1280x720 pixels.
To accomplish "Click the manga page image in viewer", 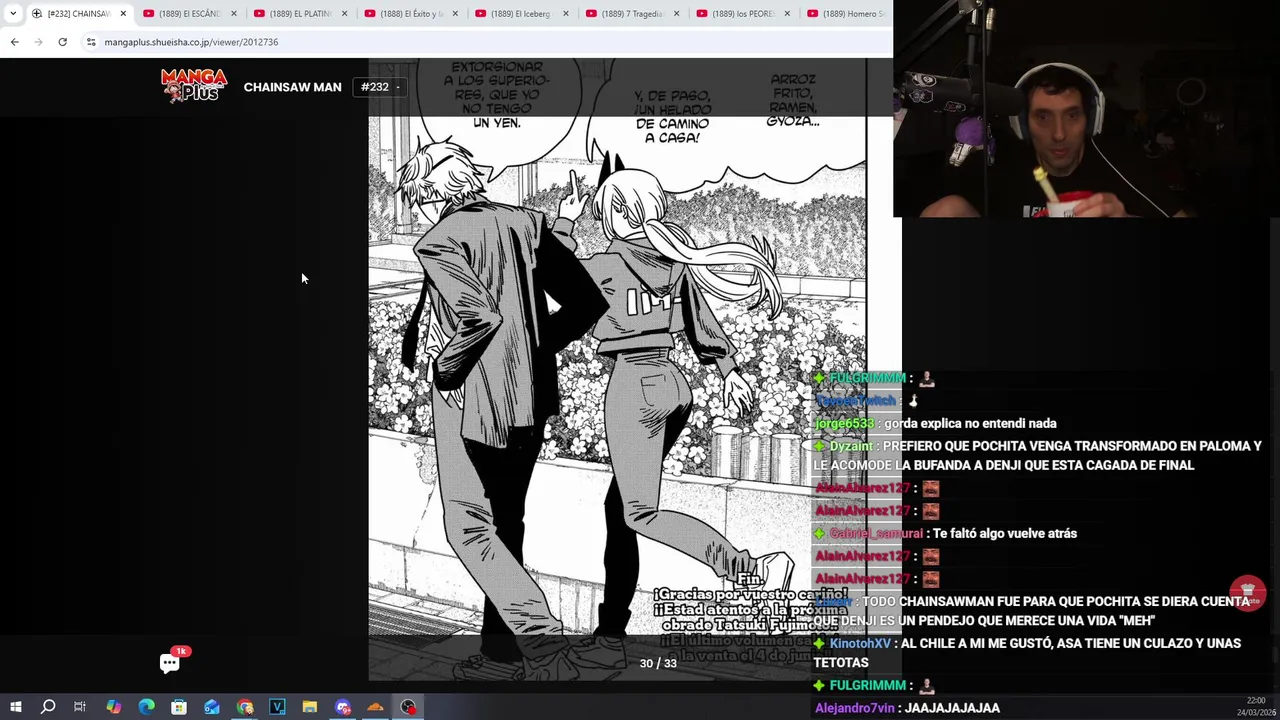I will (x=617, y=370).
